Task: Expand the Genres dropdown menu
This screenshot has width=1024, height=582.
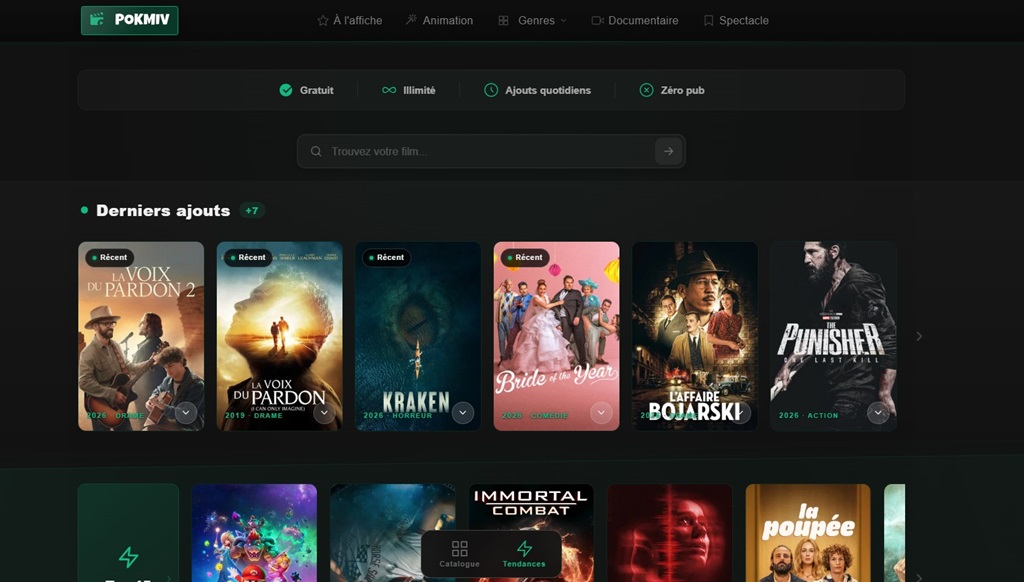Action: (x=532, y=20)
